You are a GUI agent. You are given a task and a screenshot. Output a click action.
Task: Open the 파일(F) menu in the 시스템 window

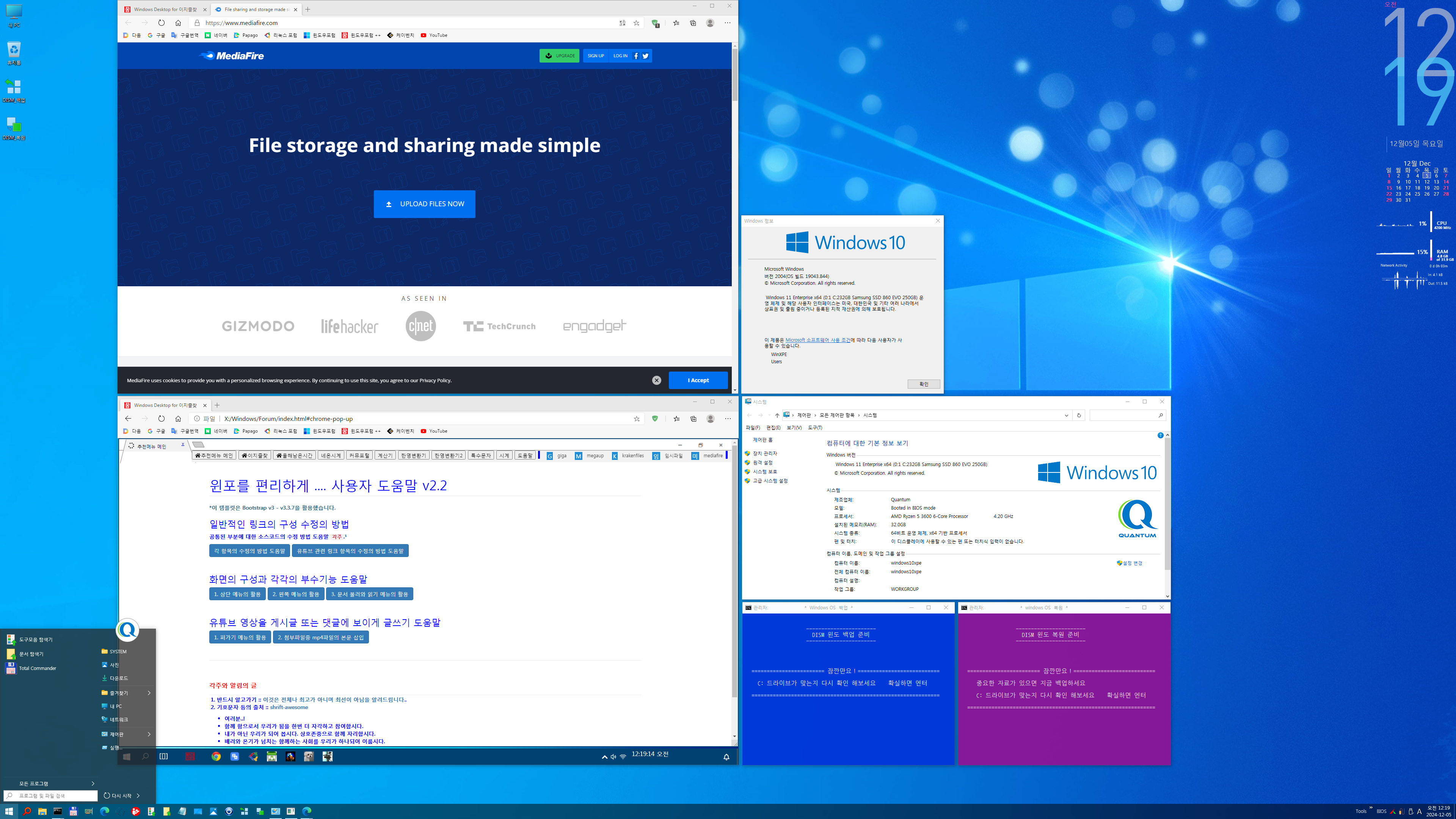[x=752, y=428]
